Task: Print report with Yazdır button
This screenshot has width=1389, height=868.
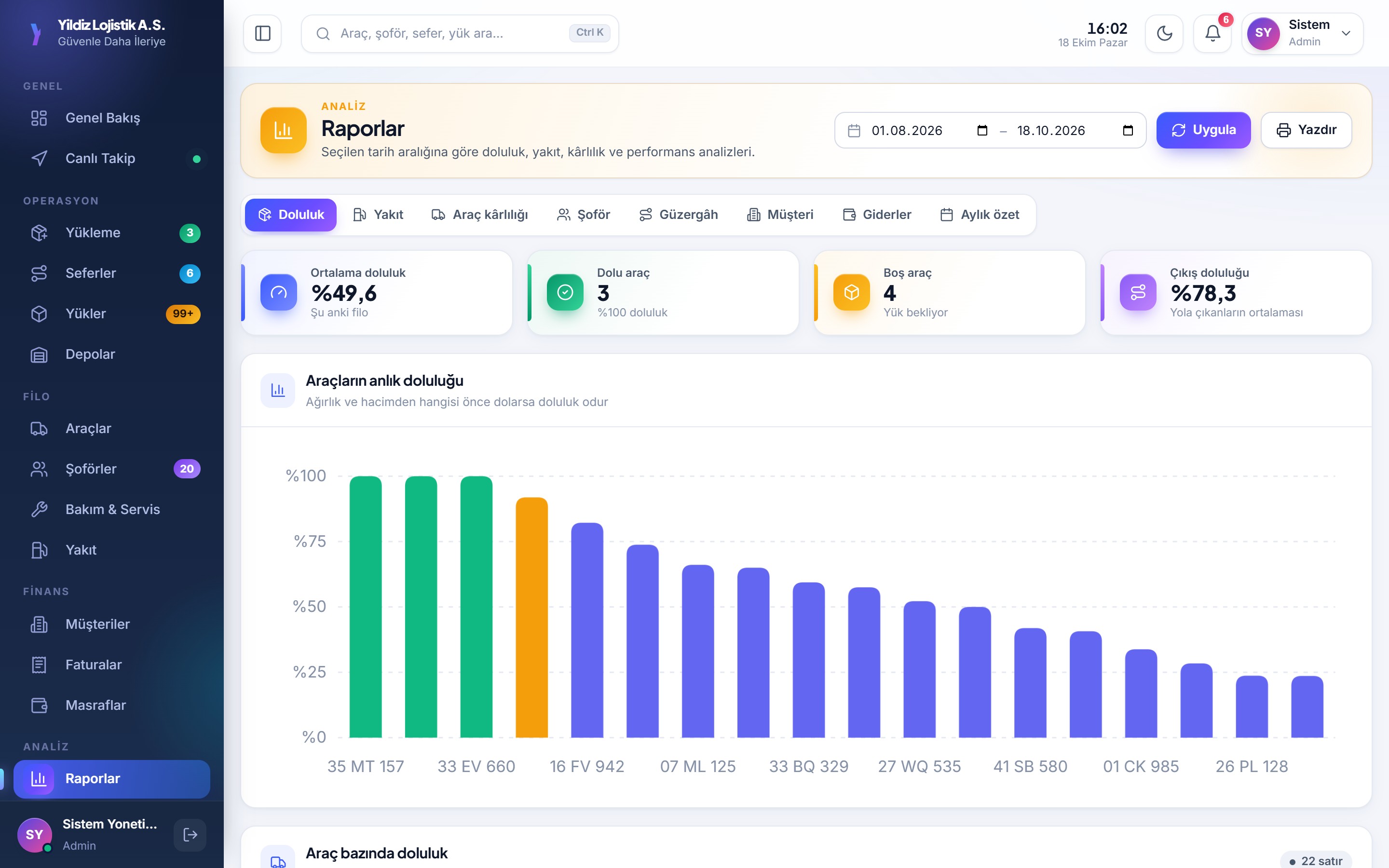Action: 1306,130
